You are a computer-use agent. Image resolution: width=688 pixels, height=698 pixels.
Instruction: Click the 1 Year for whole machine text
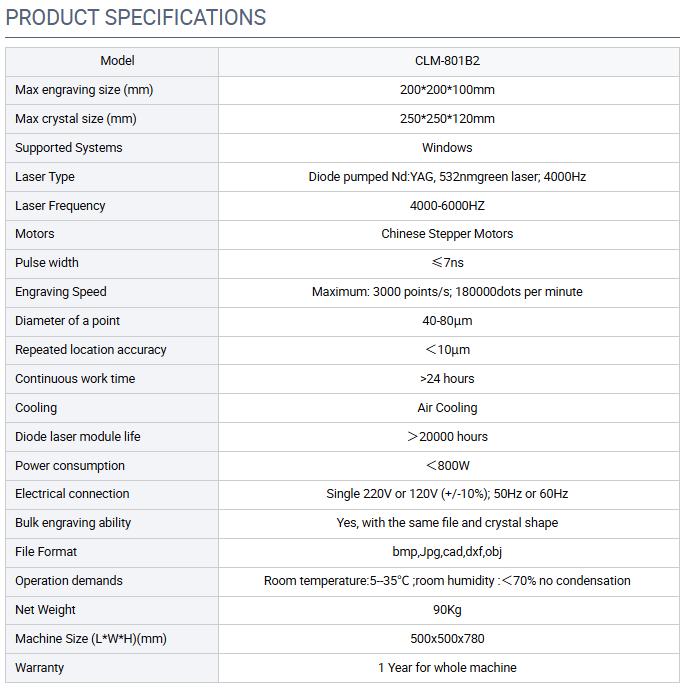[x=447, y=668]
